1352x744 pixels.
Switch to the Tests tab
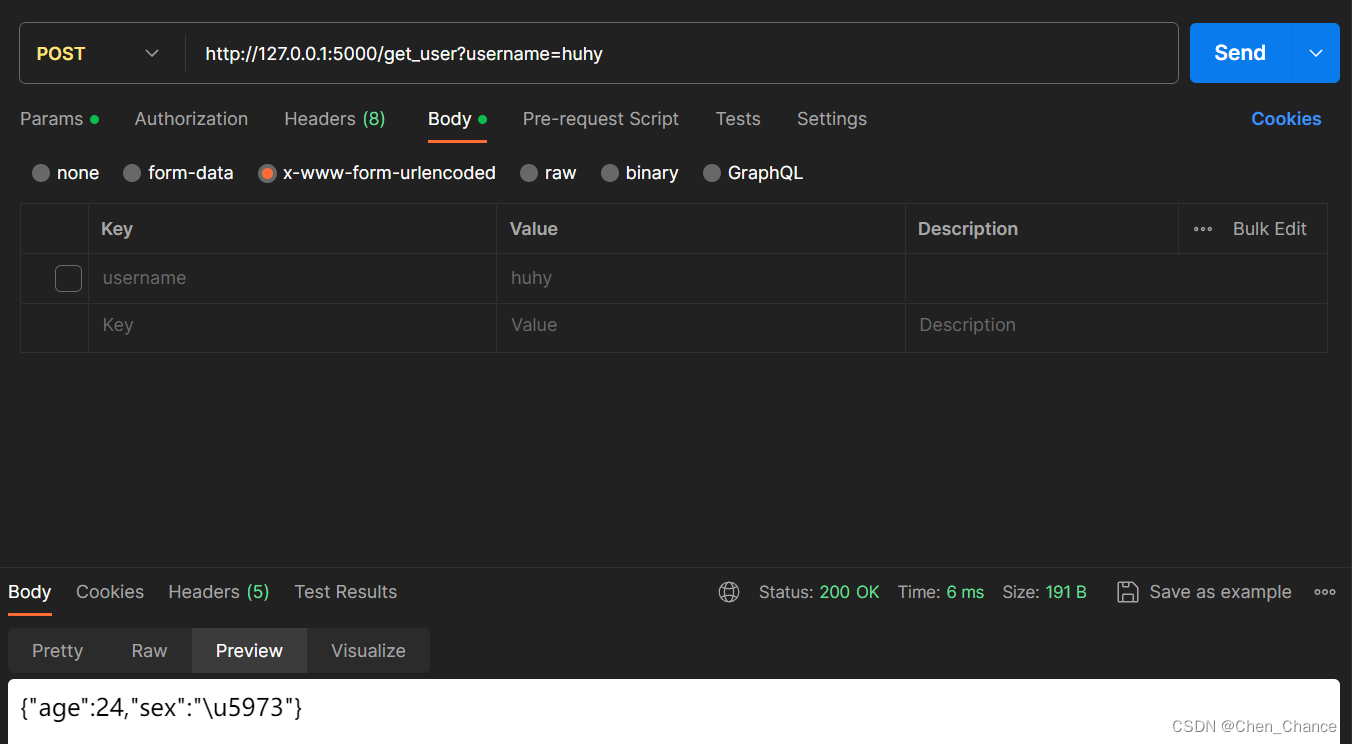coord(738,119)
